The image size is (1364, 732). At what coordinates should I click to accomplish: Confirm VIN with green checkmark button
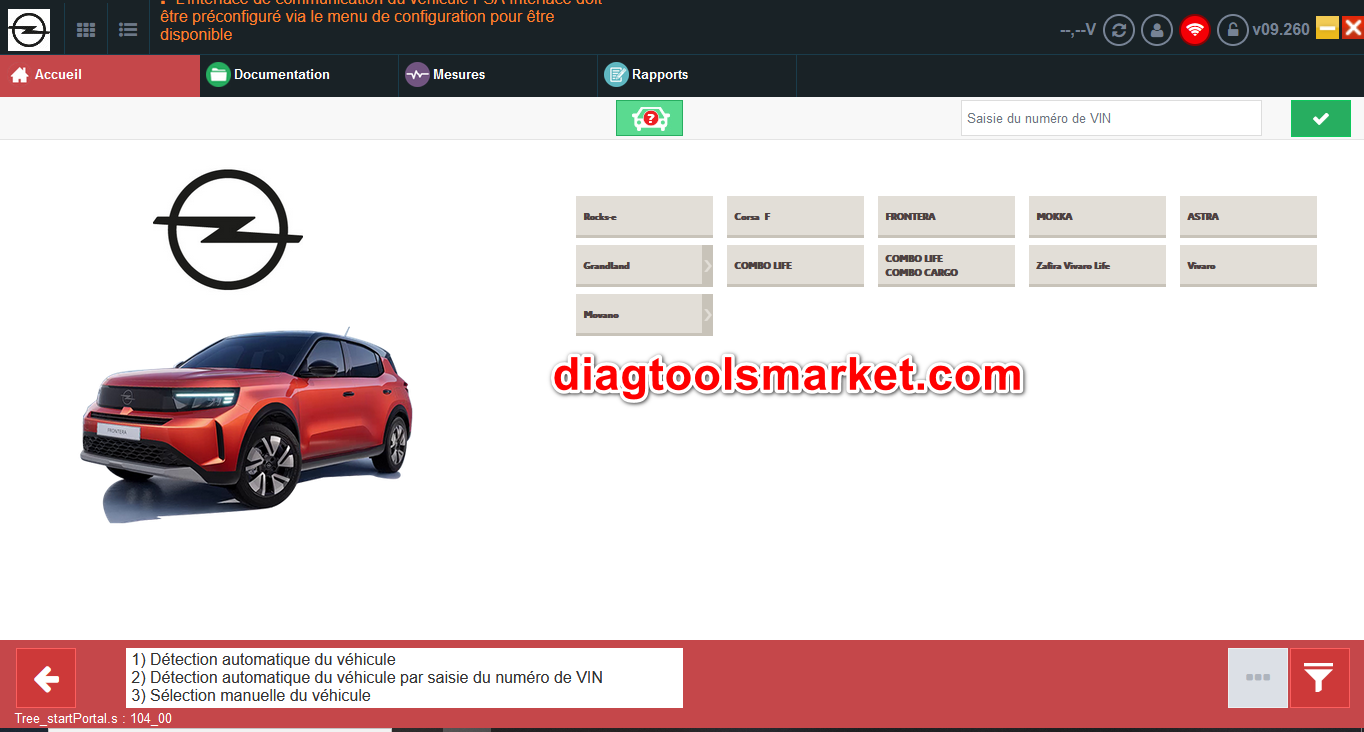click(x=1320, y=118)
